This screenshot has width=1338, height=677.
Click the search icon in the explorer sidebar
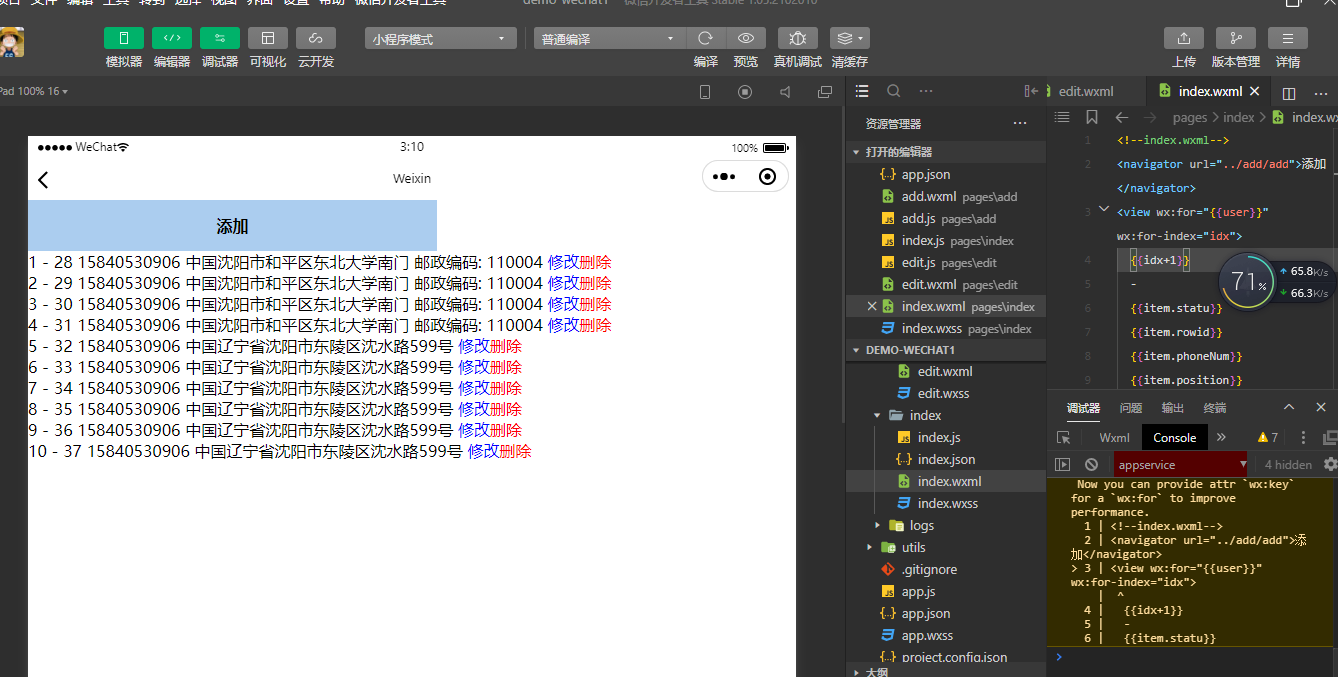[x=894, y=91]
